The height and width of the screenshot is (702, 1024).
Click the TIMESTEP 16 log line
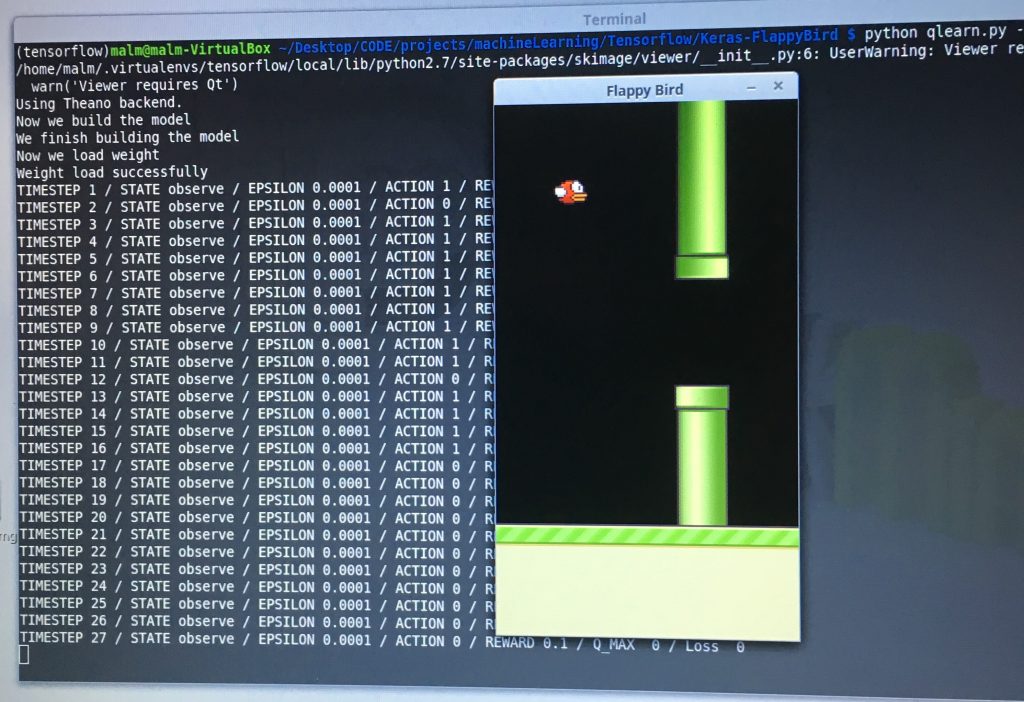pyautogui.click(x=256, y=449)
